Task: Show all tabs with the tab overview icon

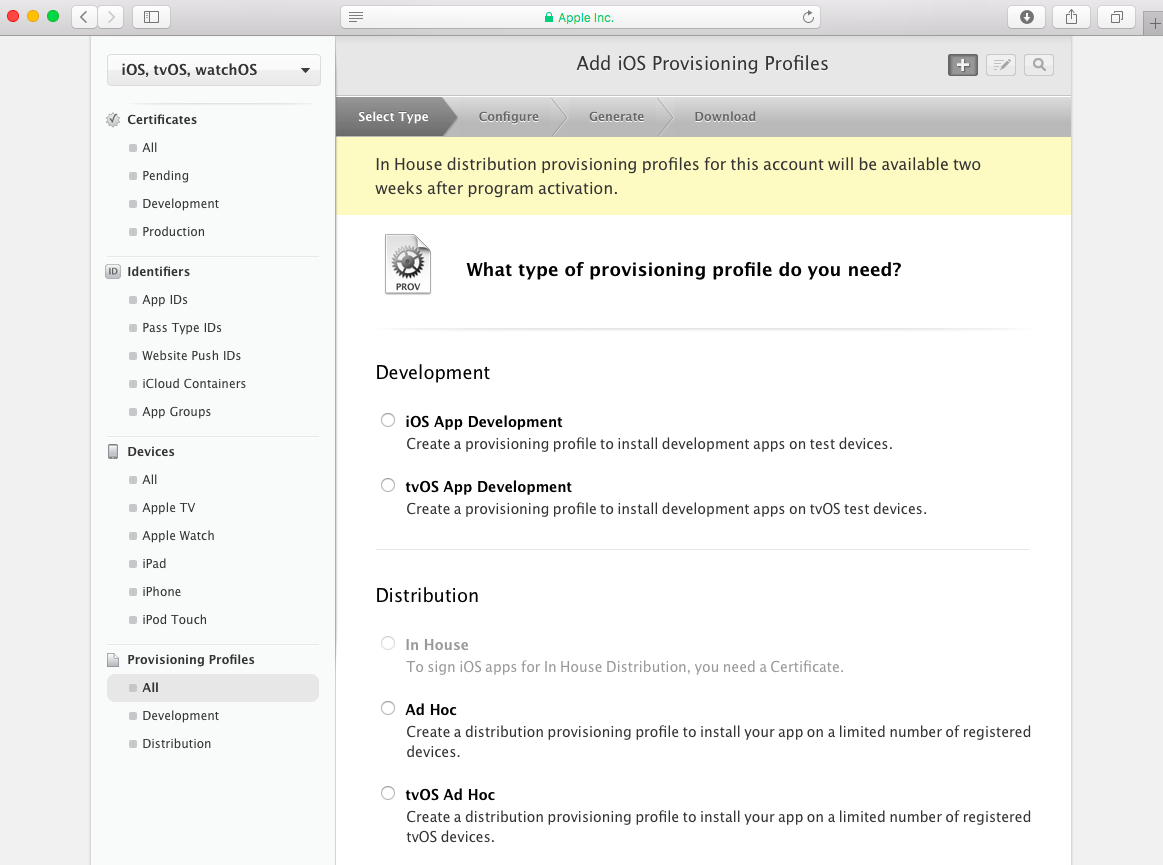Action: coord(1116,17)
